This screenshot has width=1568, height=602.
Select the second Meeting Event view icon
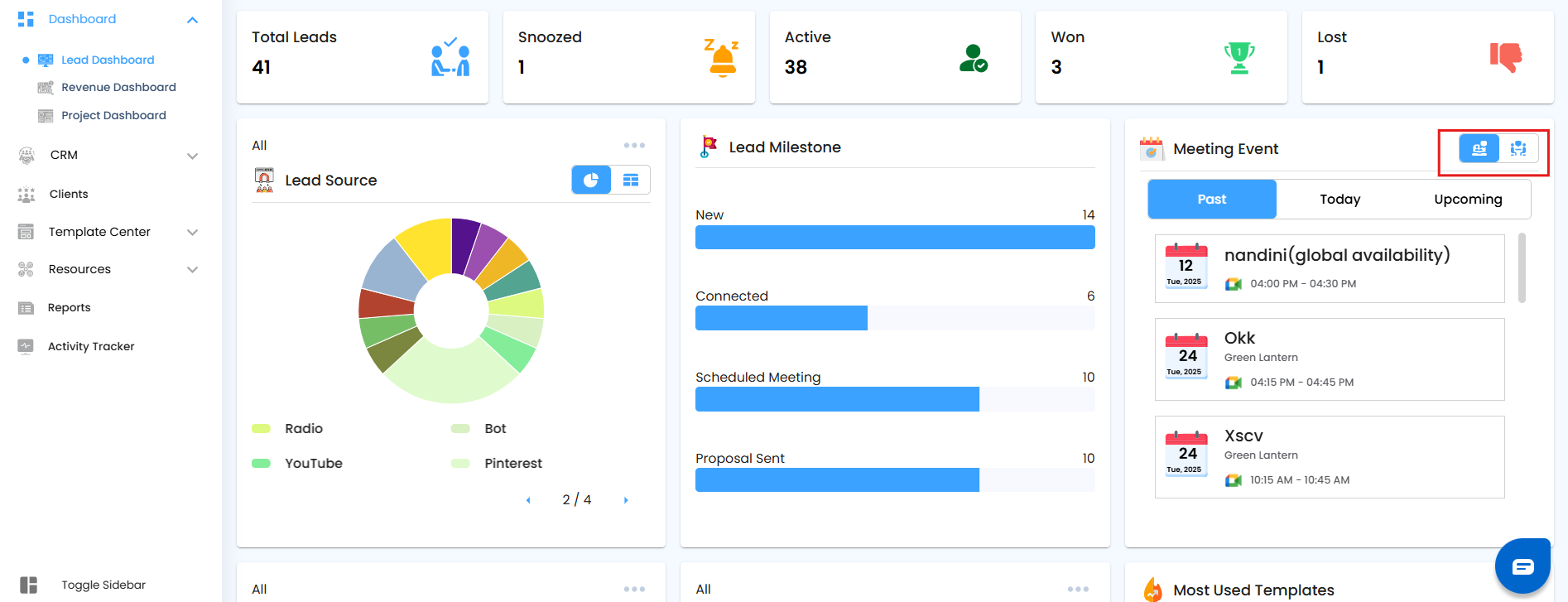pyautogui.click(x=1518, y=148)
